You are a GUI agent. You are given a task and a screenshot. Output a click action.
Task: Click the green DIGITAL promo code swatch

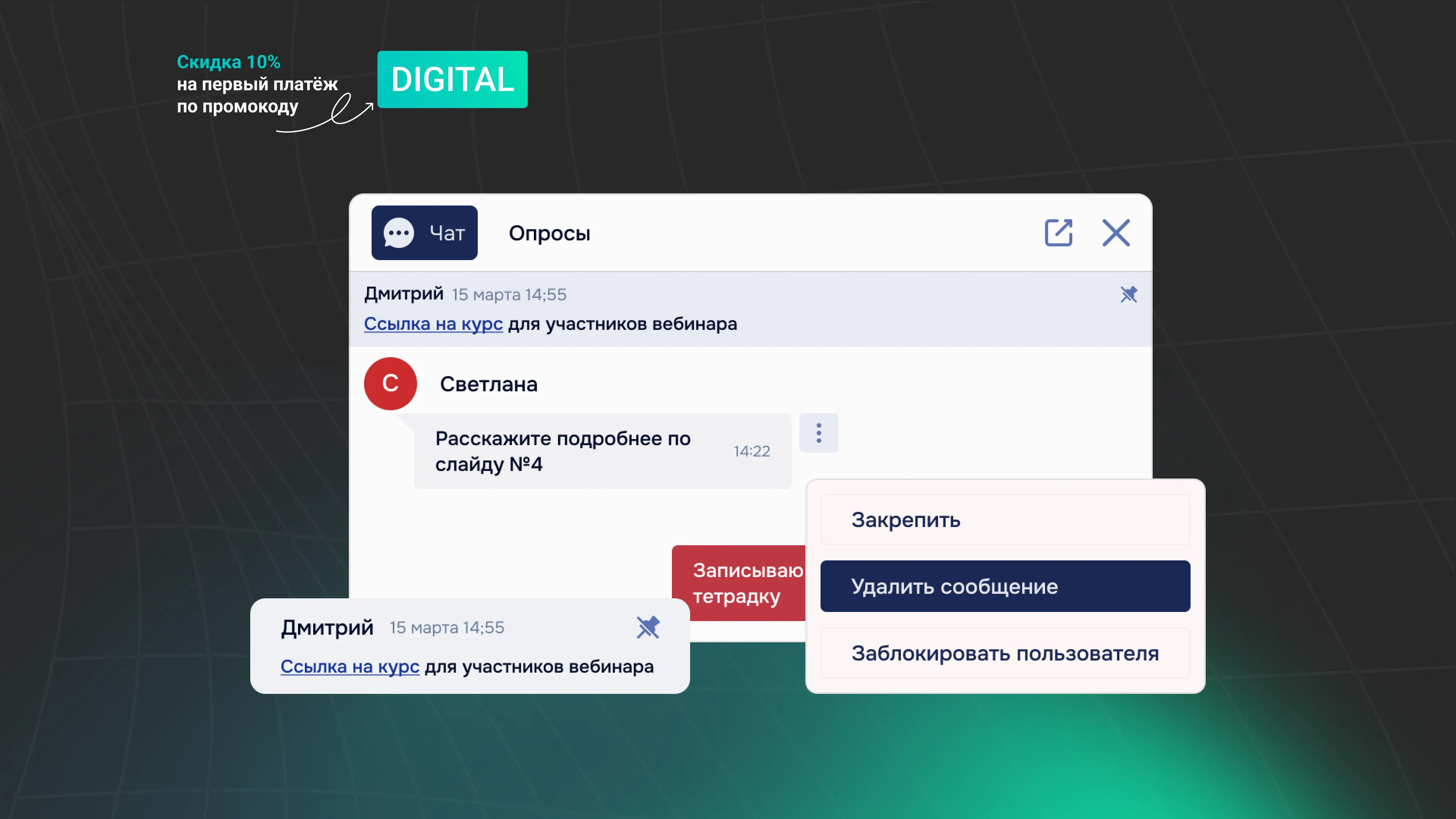pos(452,80)
